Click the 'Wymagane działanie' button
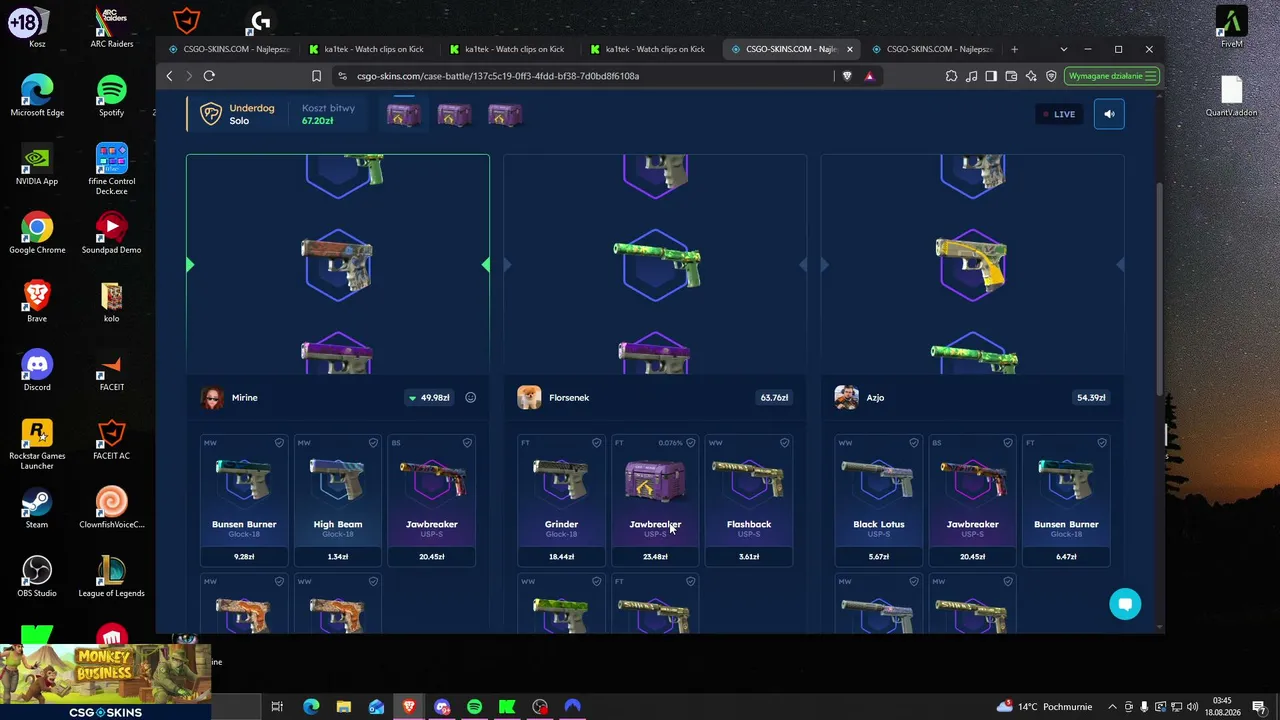This screenshot has width=1280, height=720. (x=1112, y=76)
